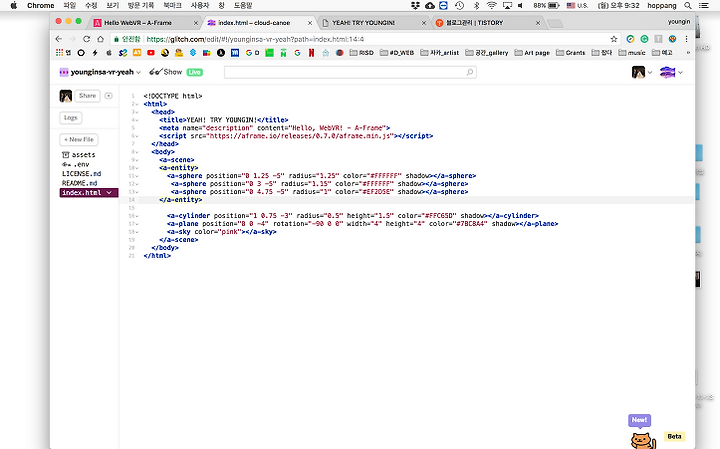Open the 파일 menu in the menu bar
The width and height of the screenshot is (720, 449).
[x=69, y=6]
